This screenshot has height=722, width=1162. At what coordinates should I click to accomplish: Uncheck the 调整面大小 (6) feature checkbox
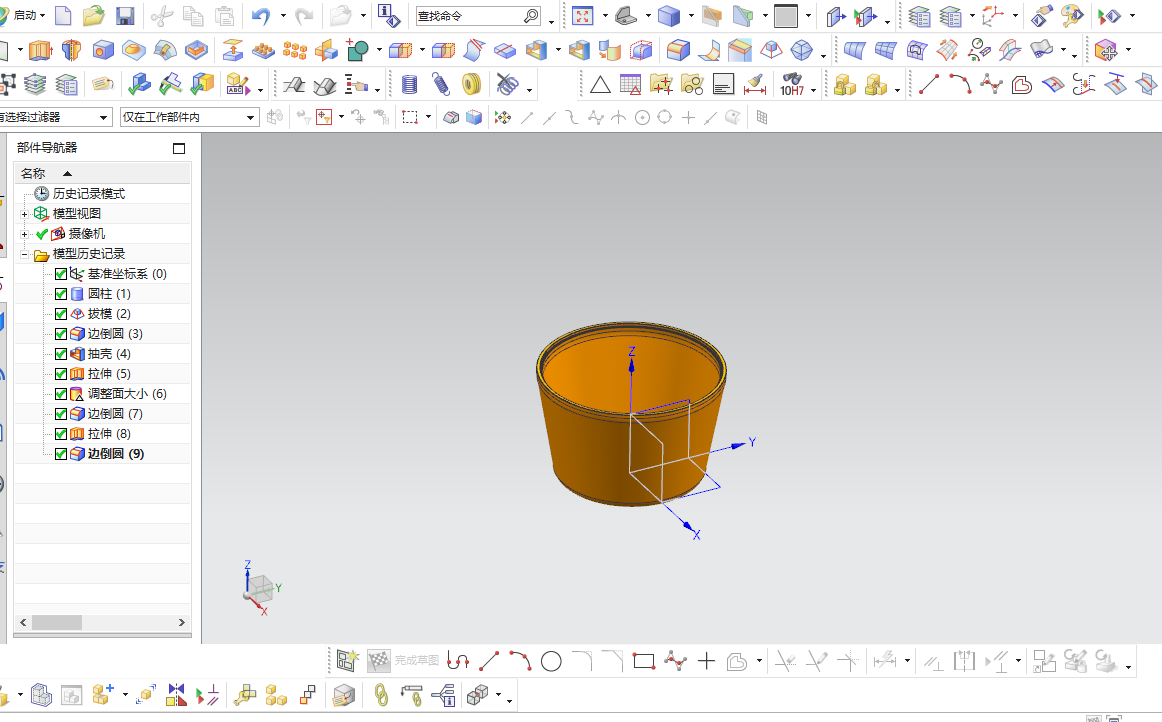(61, 394)
